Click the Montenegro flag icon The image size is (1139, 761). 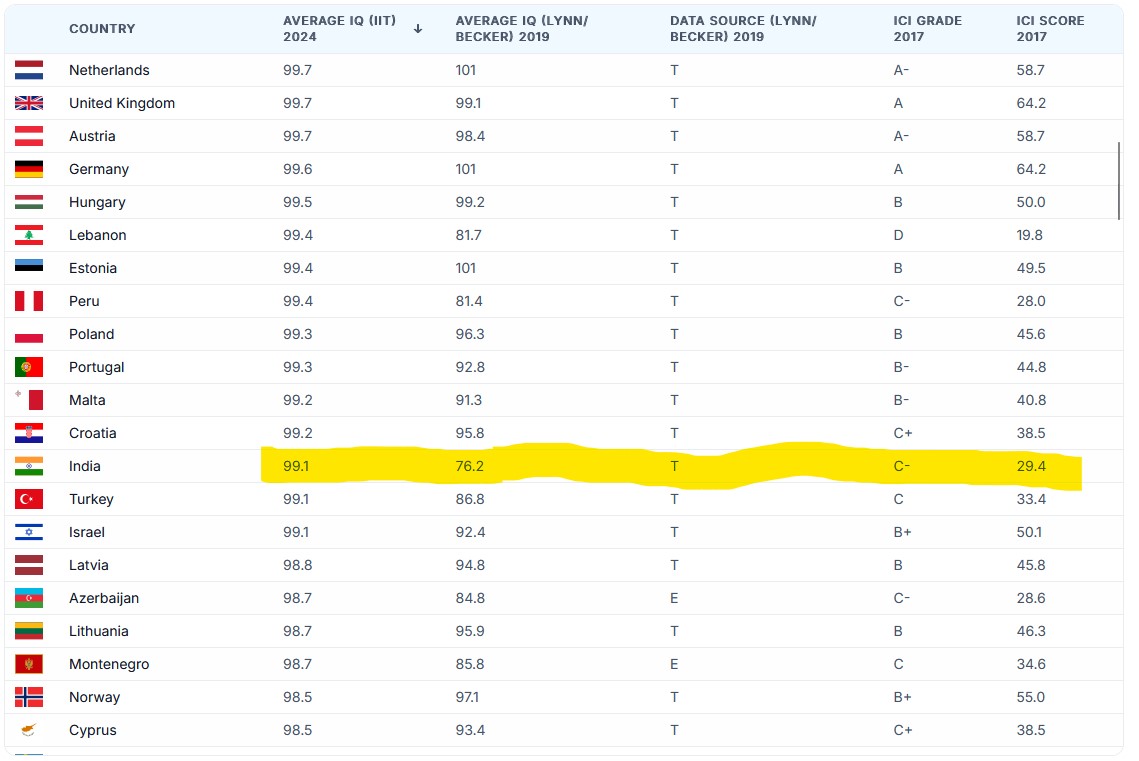click(28, 664)
